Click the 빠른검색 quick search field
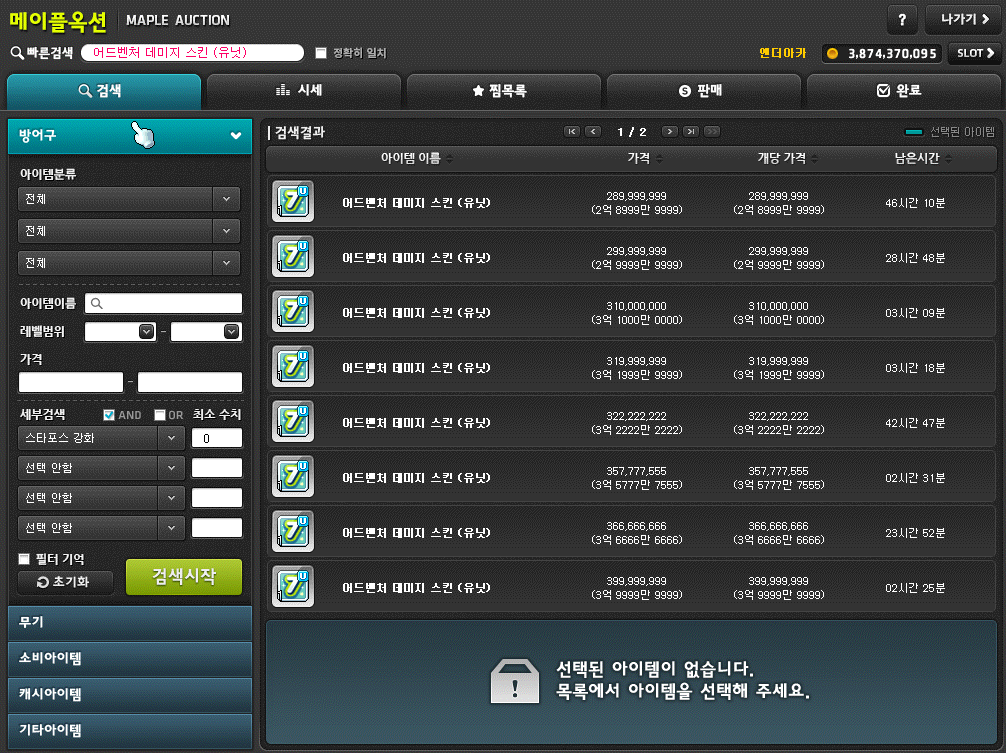 (192, 53)
